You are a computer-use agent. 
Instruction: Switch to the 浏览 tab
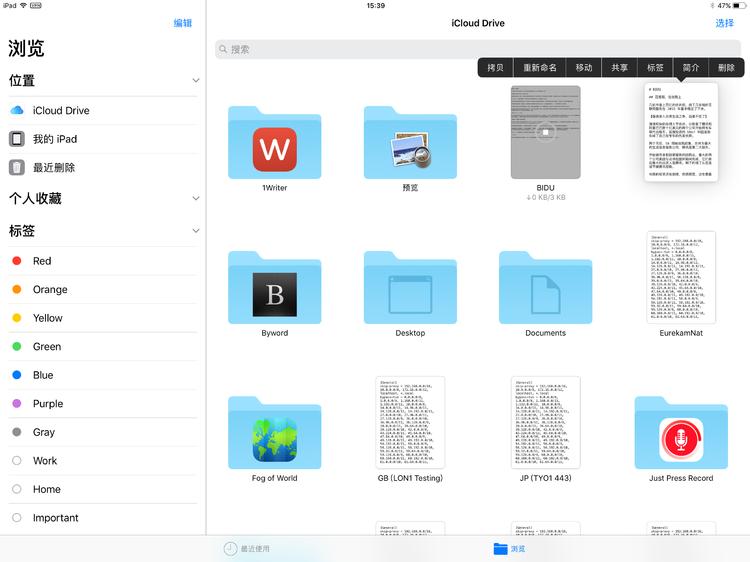pyautogui.click(x=509, y=549)
